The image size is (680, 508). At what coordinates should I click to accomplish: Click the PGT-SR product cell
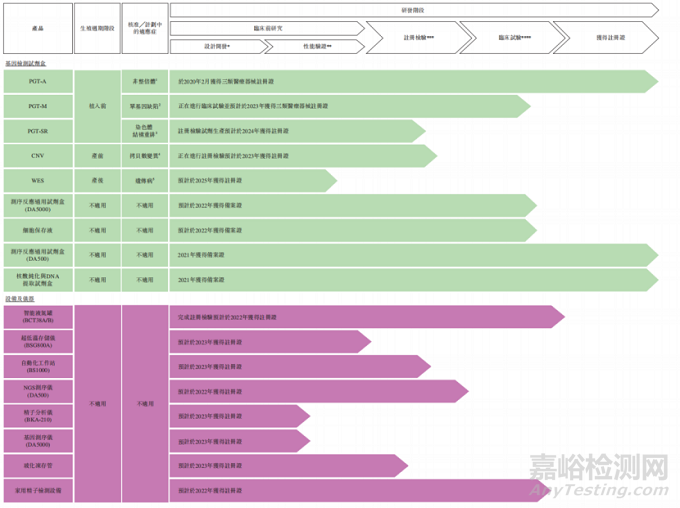[x=38, y=131]
